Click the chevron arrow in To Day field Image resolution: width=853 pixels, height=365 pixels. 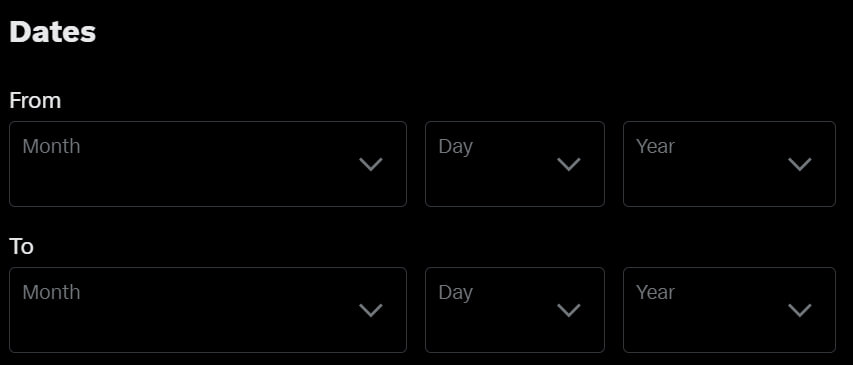pos(569,311)
